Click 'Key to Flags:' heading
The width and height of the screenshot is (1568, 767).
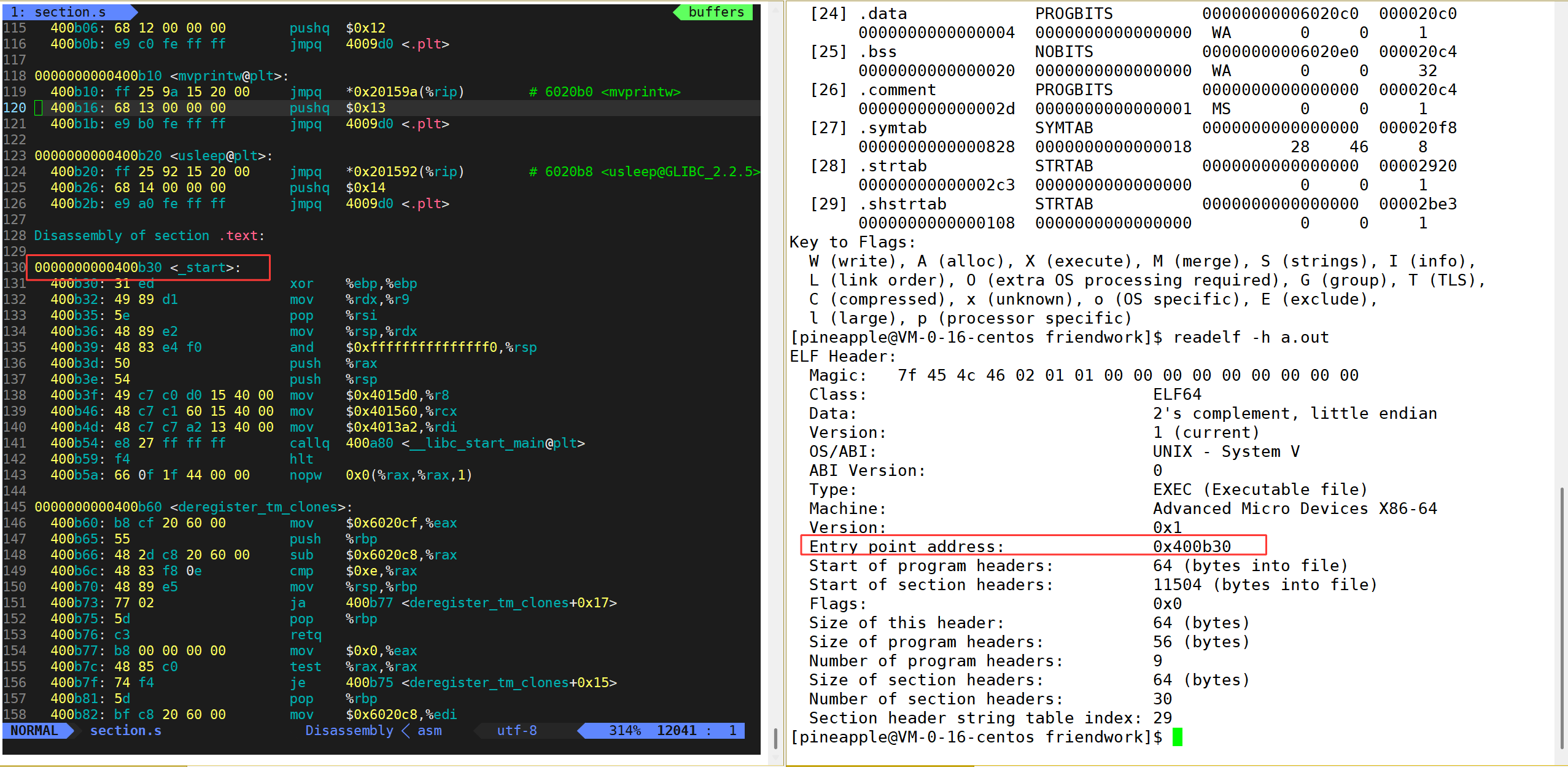coord(853,242)
